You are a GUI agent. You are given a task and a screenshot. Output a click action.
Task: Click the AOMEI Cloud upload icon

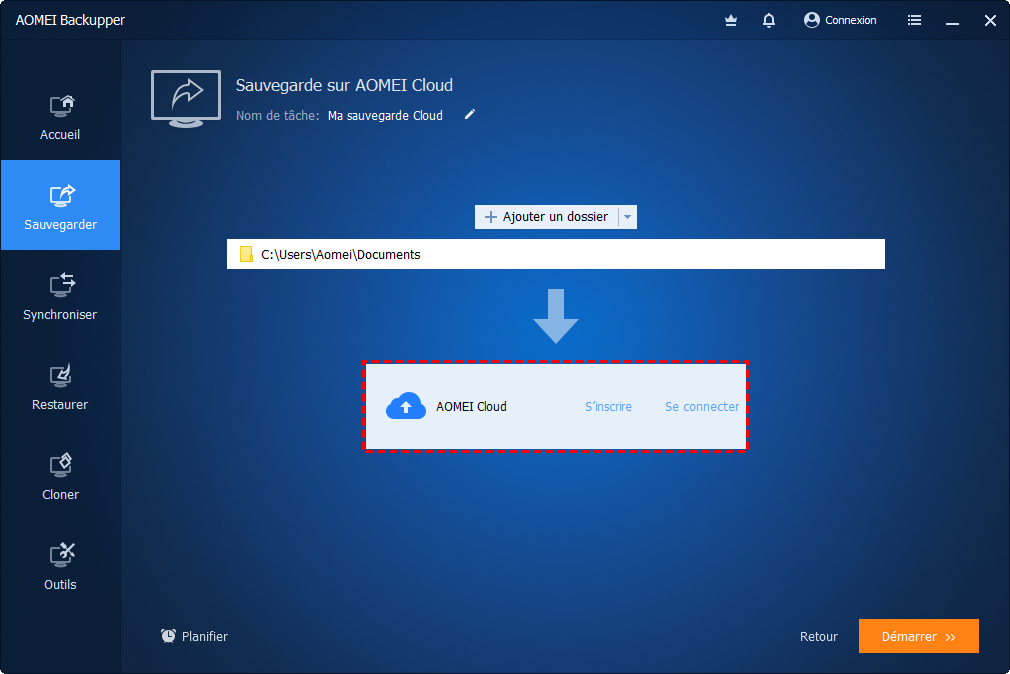(x=406, y=406)
